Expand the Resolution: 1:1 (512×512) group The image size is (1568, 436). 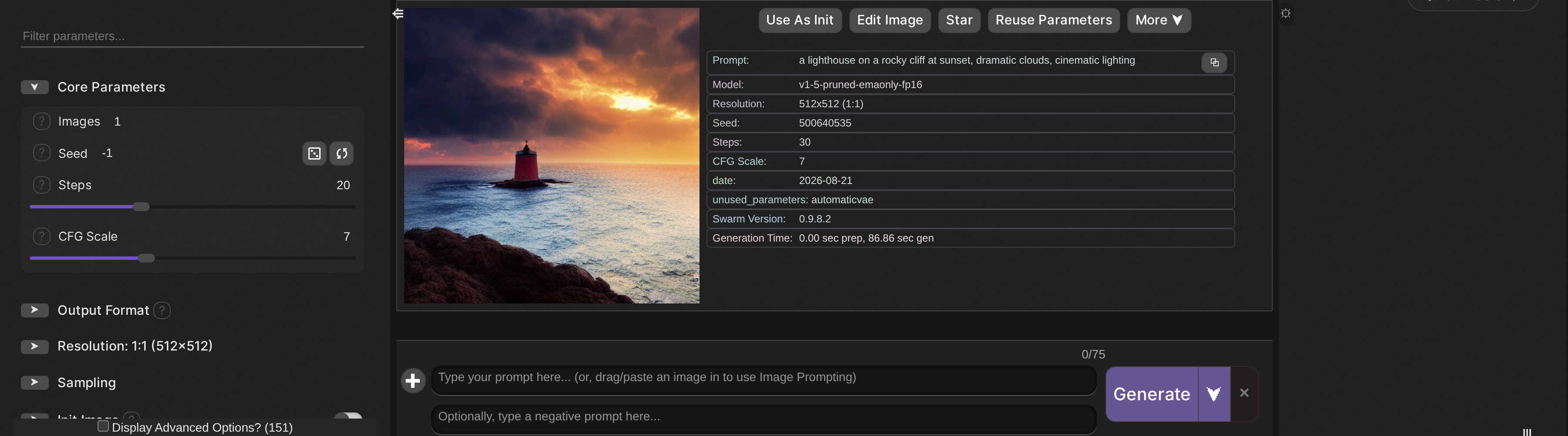tap(35, 346)
